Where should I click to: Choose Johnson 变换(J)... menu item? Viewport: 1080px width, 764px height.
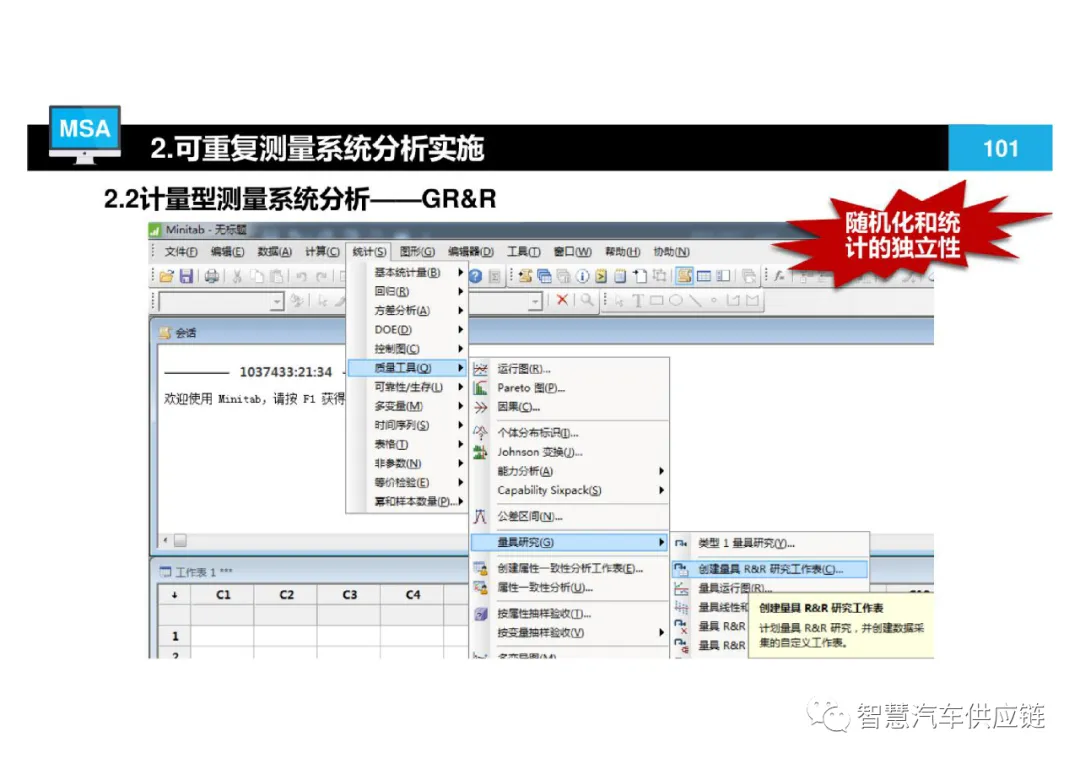[570, 452]
